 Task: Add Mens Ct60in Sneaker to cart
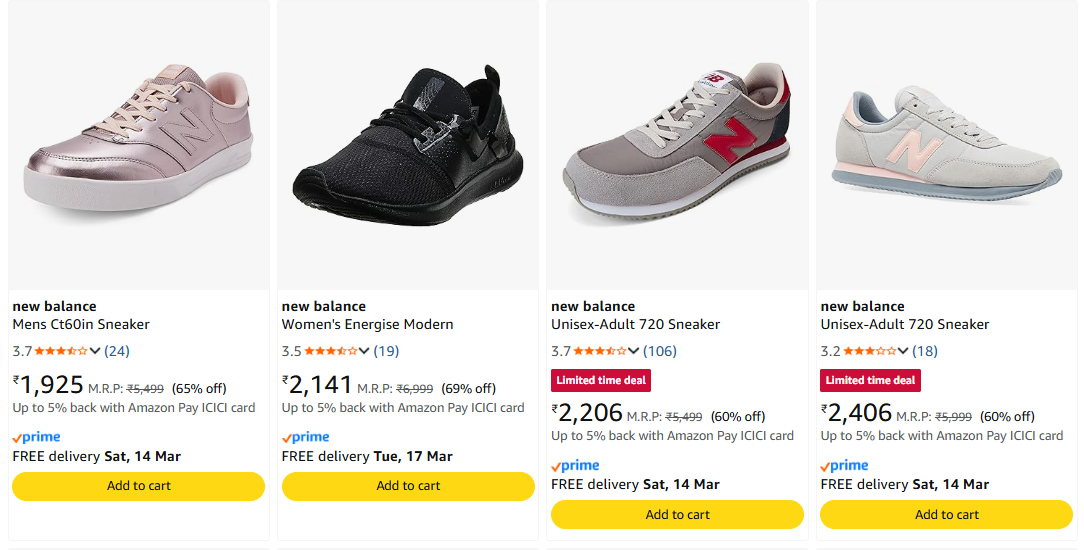[138, 486]
